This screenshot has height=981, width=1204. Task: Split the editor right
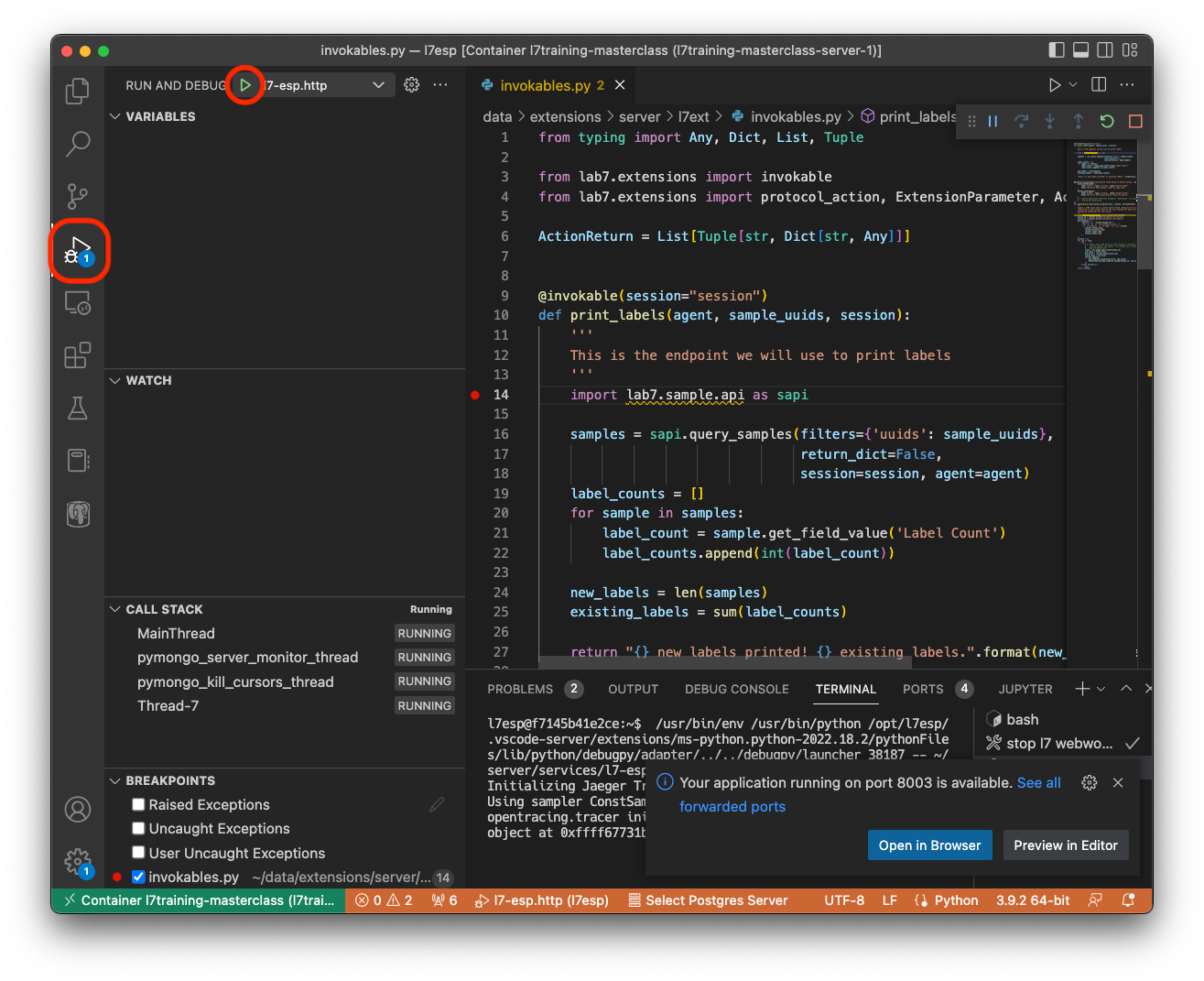click(x=1099, y=85)
